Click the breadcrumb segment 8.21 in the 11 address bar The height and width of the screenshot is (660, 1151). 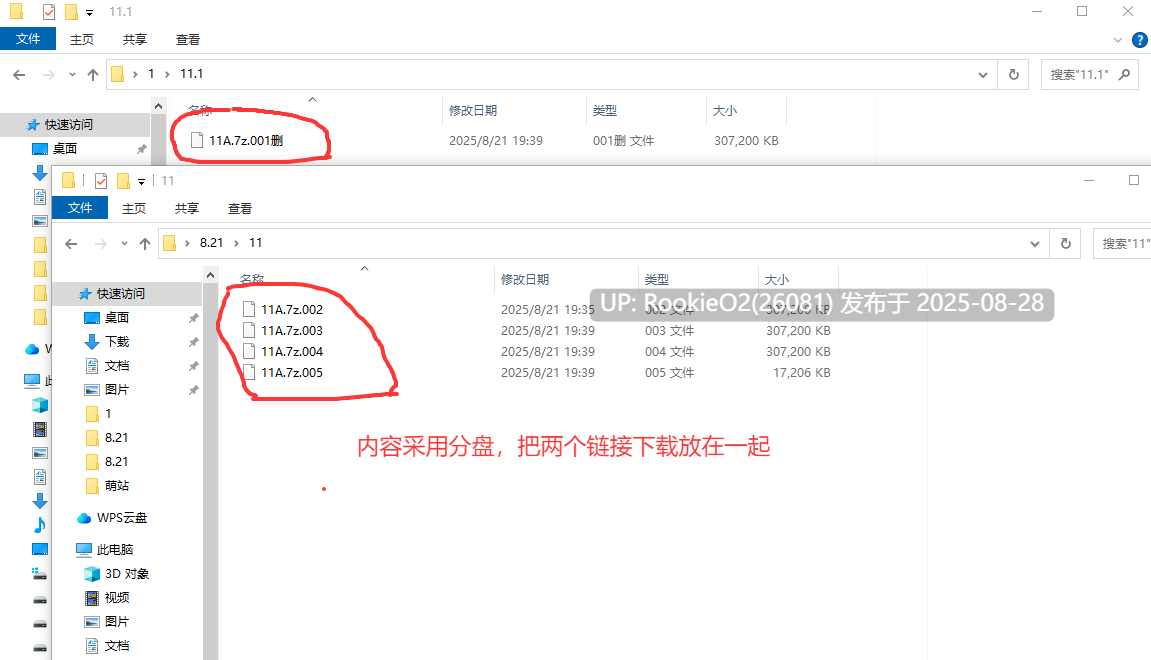pos(211,243)
